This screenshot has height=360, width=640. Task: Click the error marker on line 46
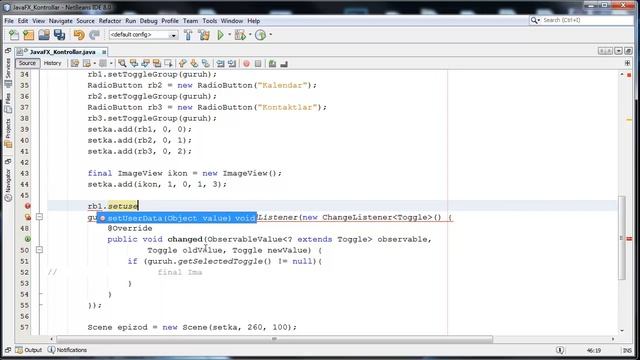[27, 206]
